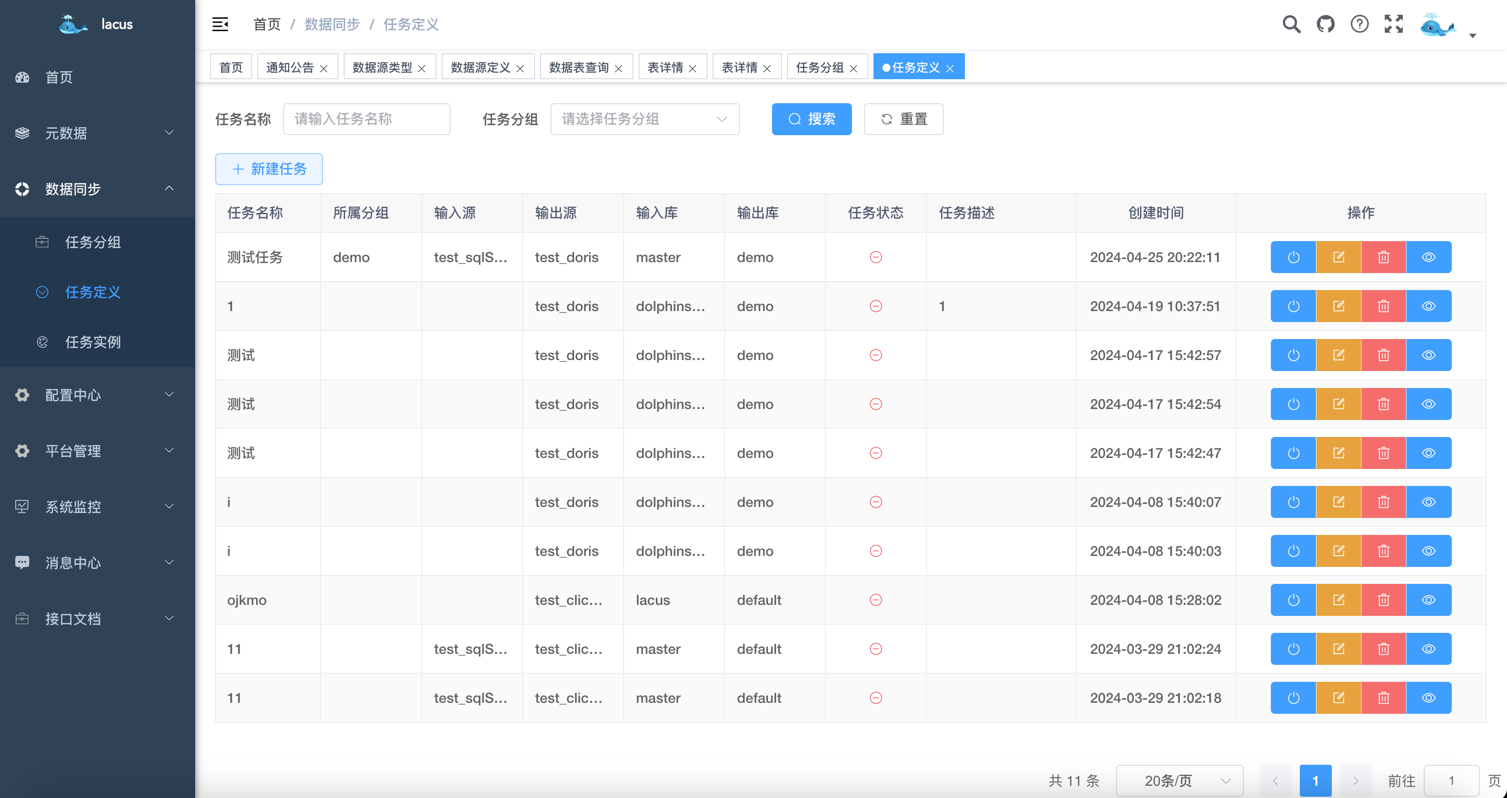Delete the task created 2024-03-29 21:02:18
This screenshot has width=1507, height=798.
(1383, 698)
